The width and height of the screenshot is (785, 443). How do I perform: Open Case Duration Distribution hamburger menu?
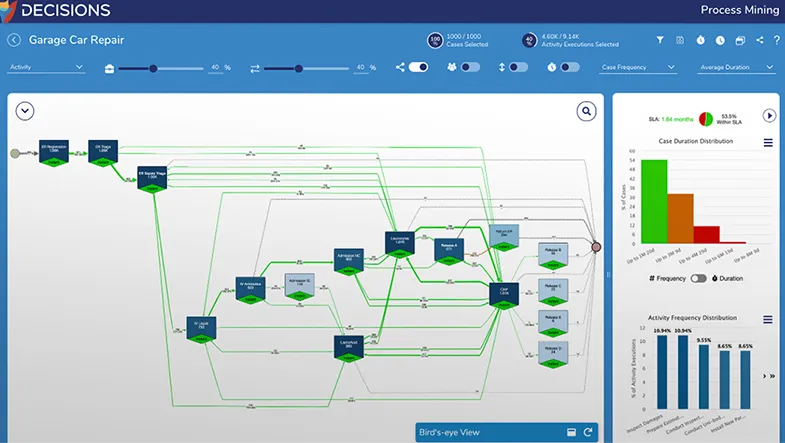[x=768, y=143]
